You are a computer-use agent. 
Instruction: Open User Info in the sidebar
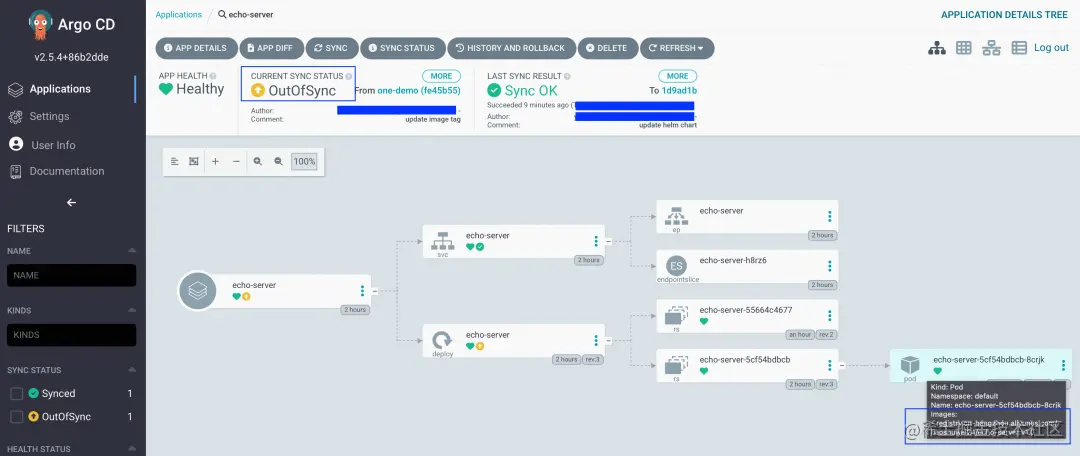pos(53,145)
